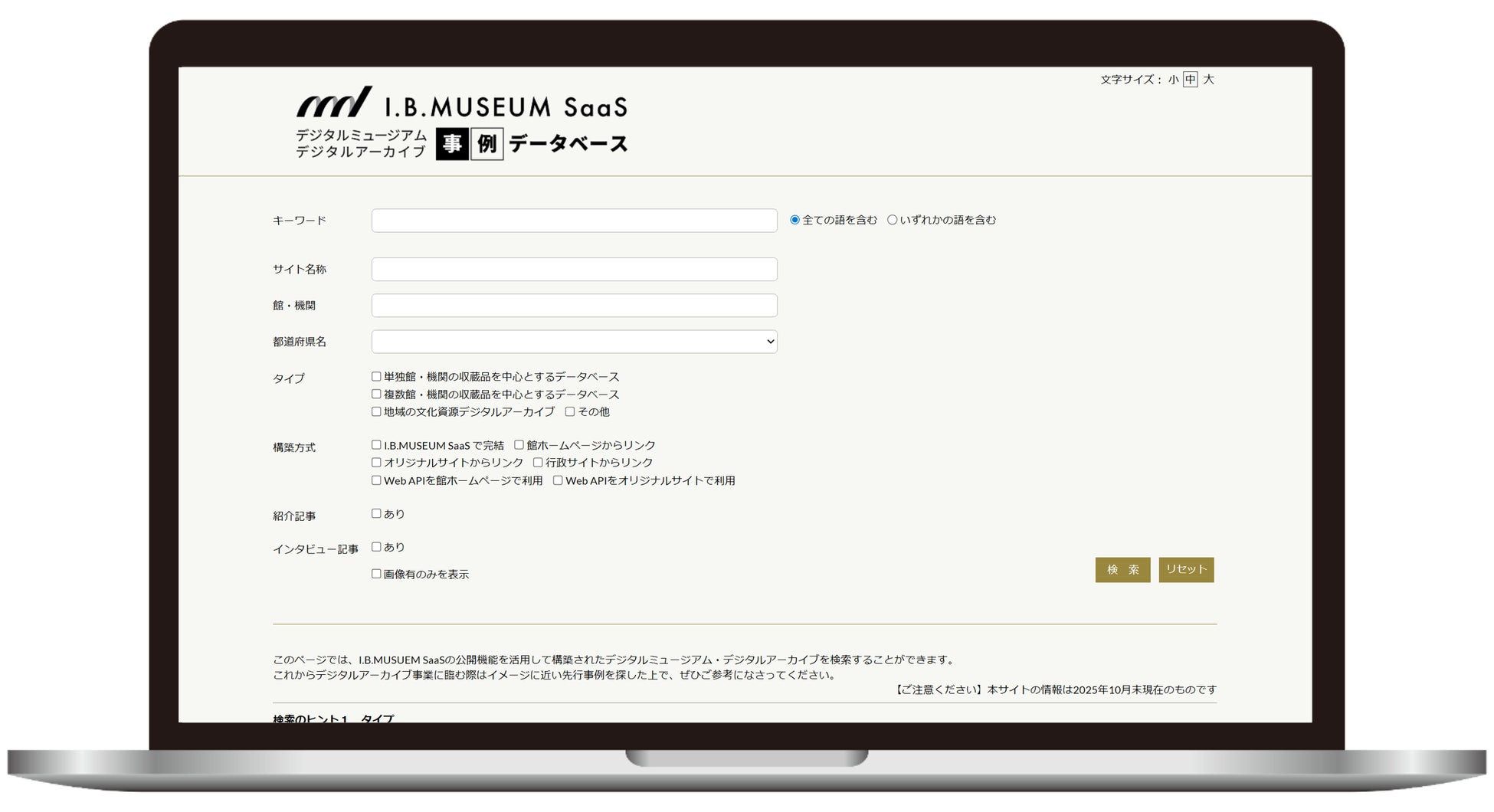
Task: Click the リセット reset button
Action: (1186, 570)
